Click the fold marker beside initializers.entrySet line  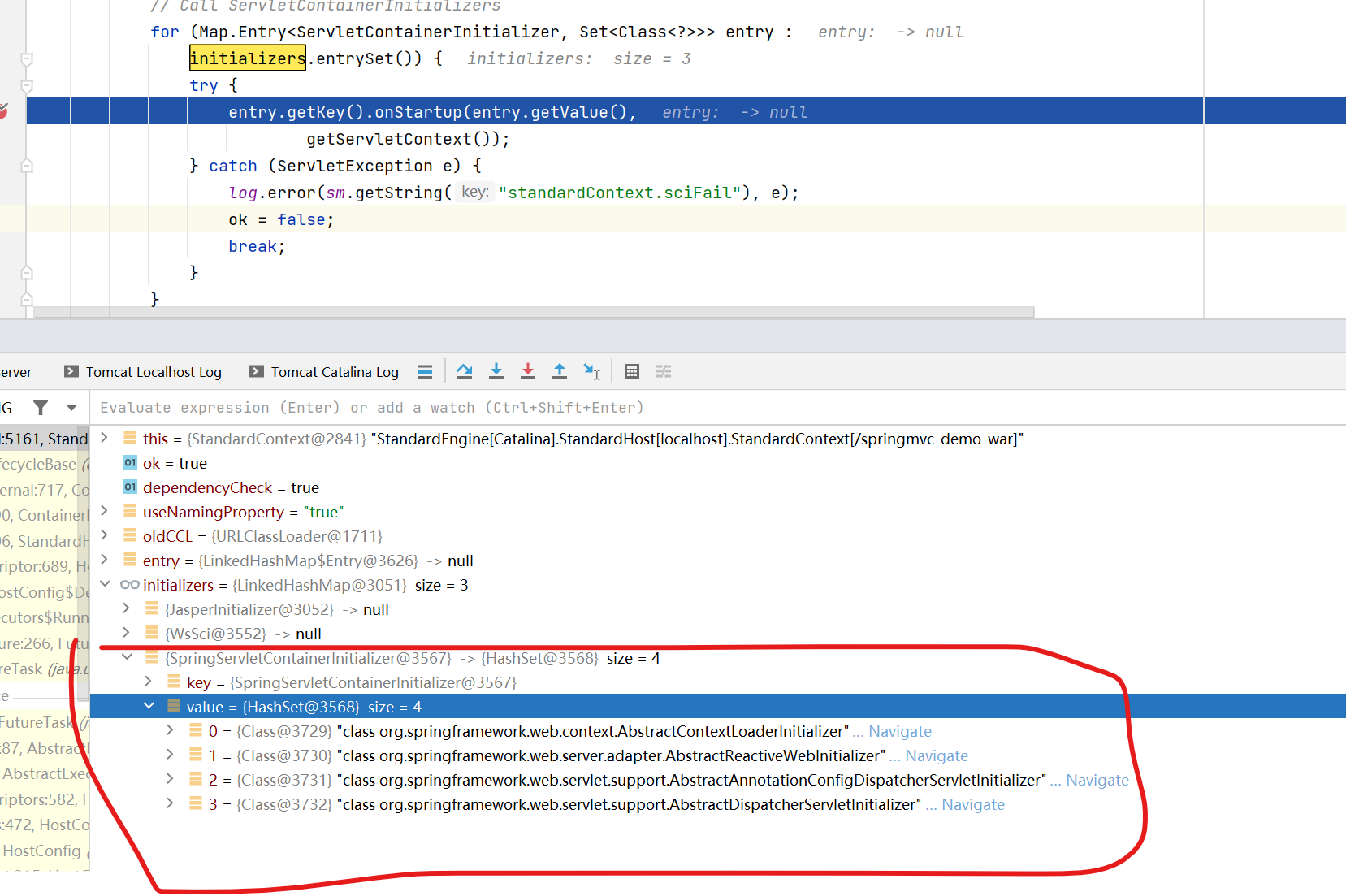(26, 59)
